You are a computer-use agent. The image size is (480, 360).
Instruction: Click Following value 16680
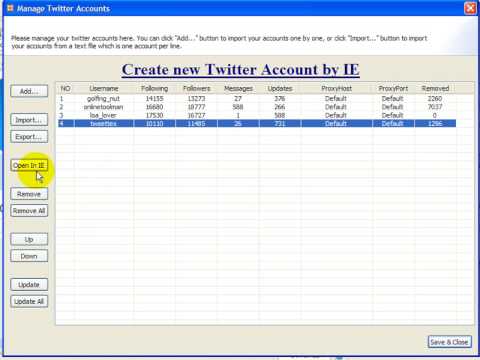pos(154,107)
